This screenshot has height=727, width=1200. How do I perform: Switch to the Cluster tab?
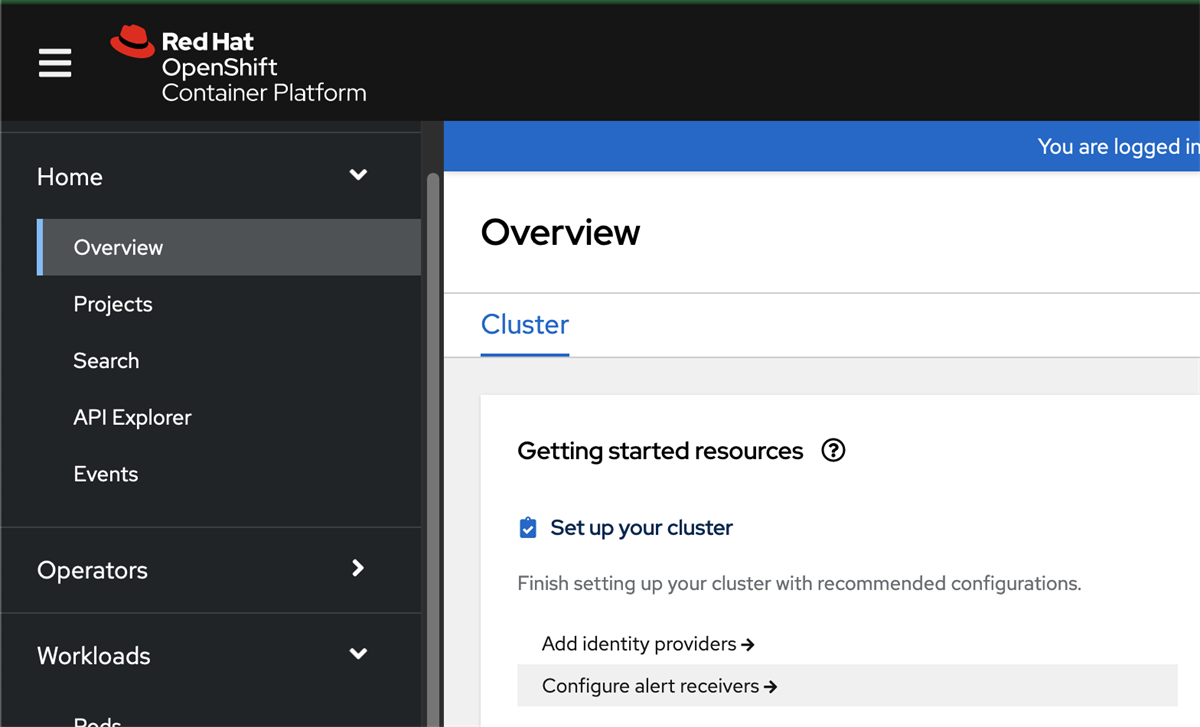[x=524, y=324]
